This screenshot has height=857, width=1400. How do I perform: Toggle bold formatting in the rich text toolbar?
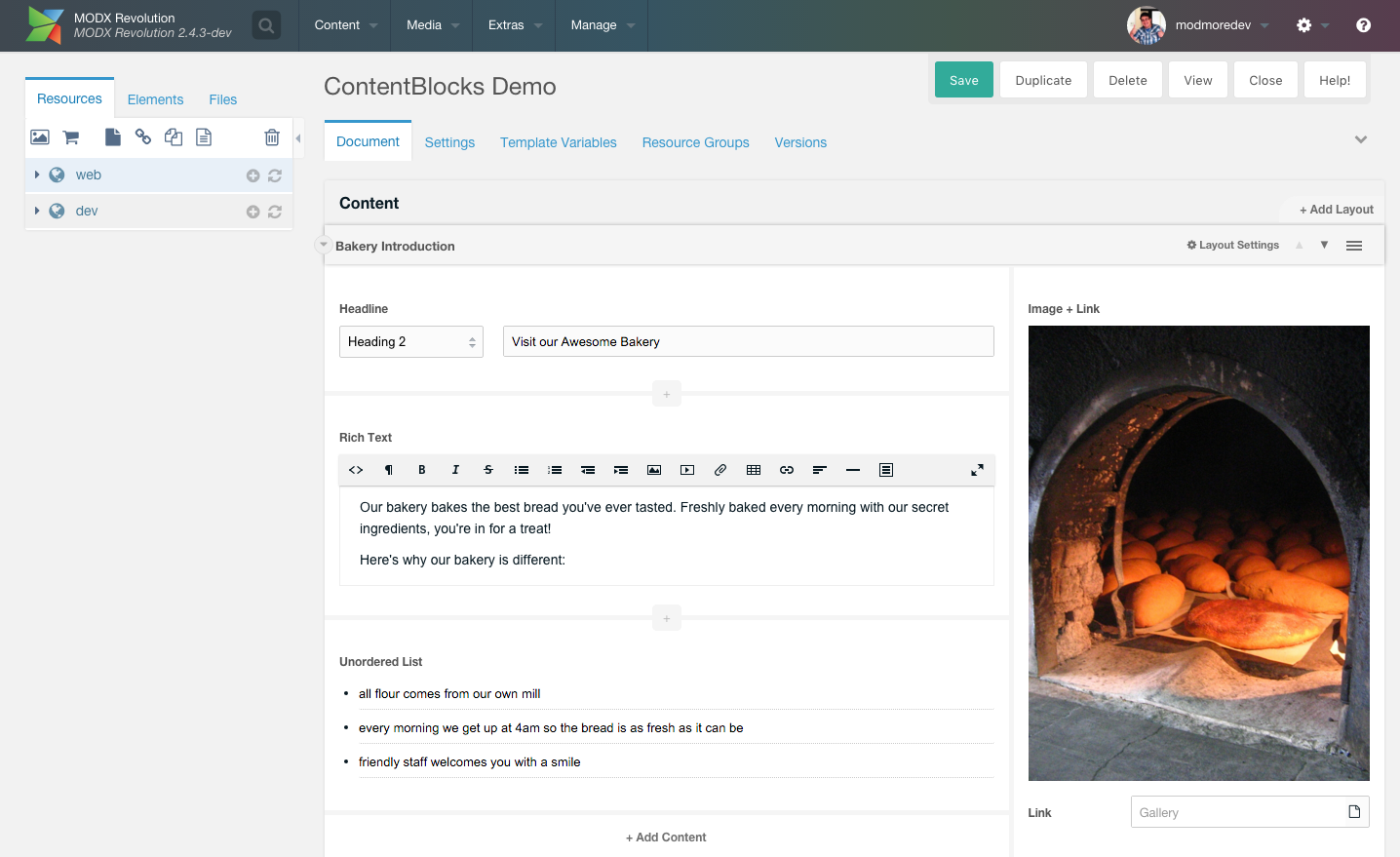(x=422, y=470)
